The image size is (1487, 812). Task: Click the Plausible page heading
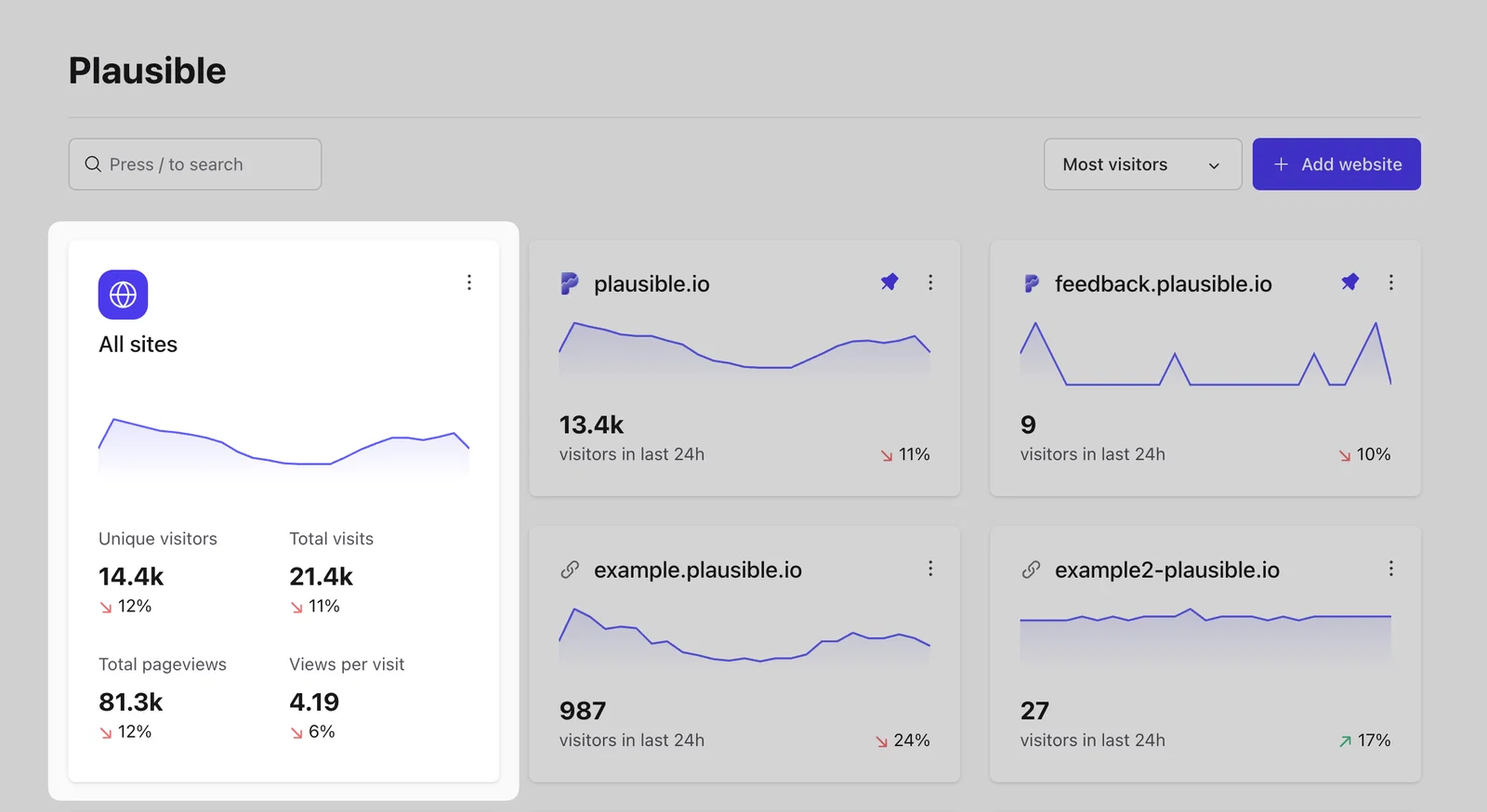tap(147, 71)
